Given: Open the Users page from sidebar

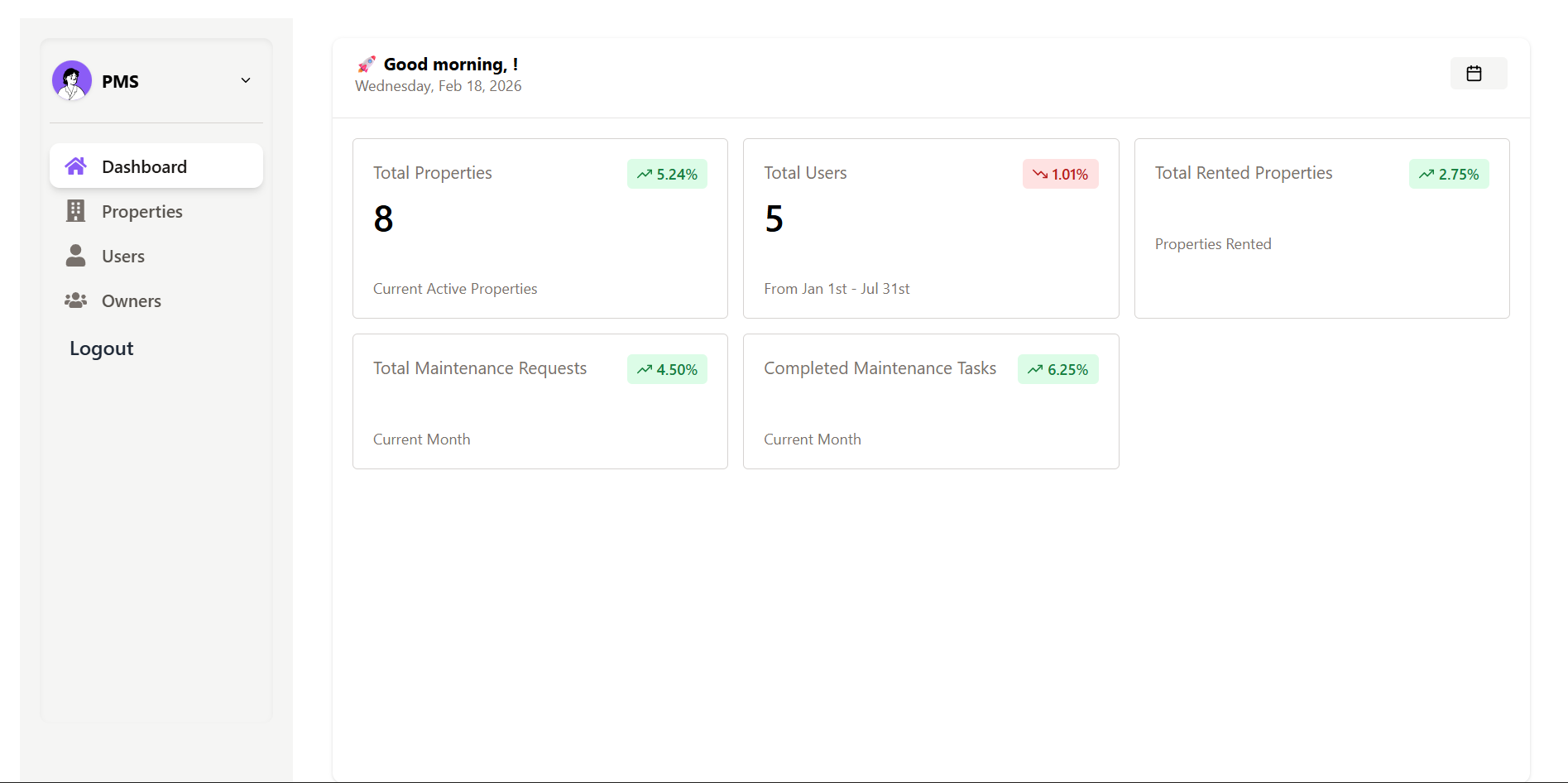Looking at the screenshot, I should 124,256.
